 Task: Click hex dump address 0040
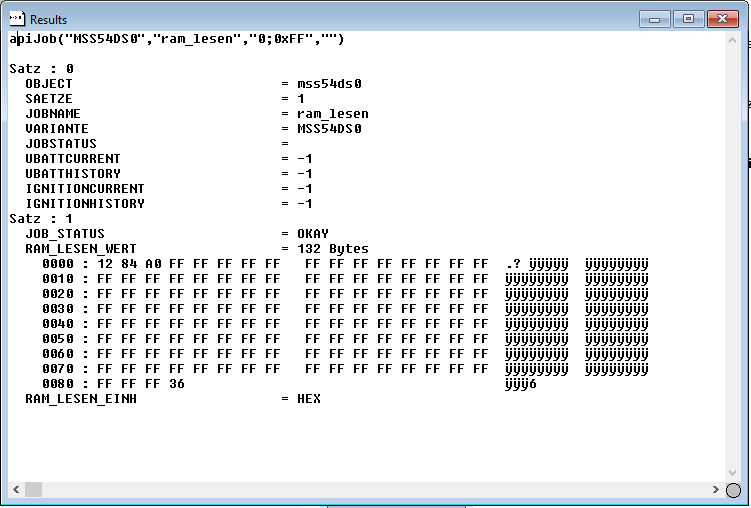pos(58,324)
